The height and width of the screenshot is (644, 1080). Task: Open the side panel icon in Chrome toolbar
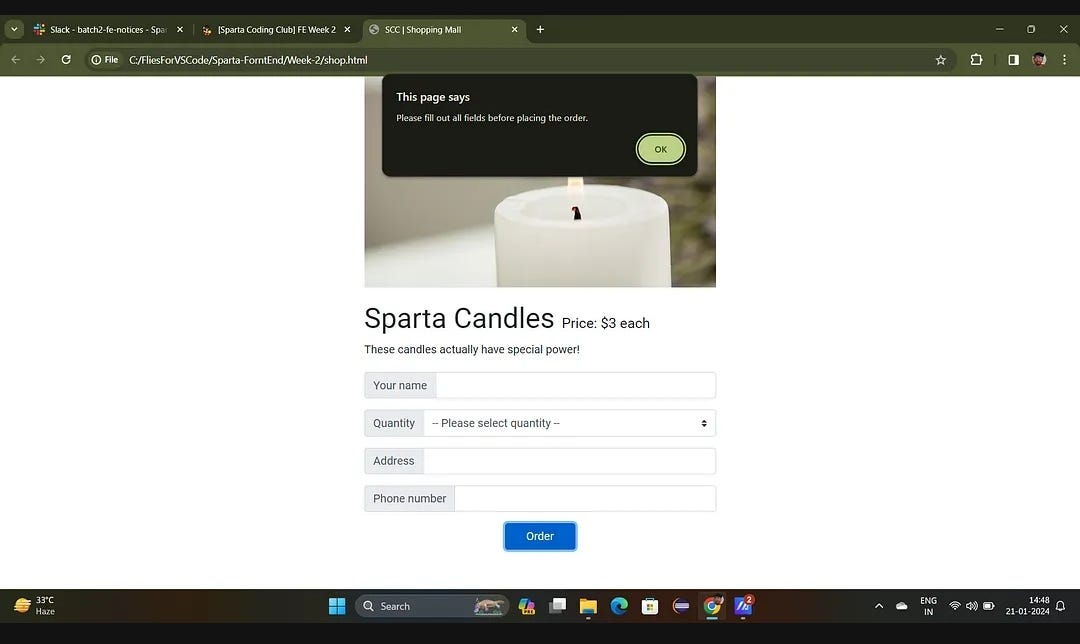click(1012, 60)
